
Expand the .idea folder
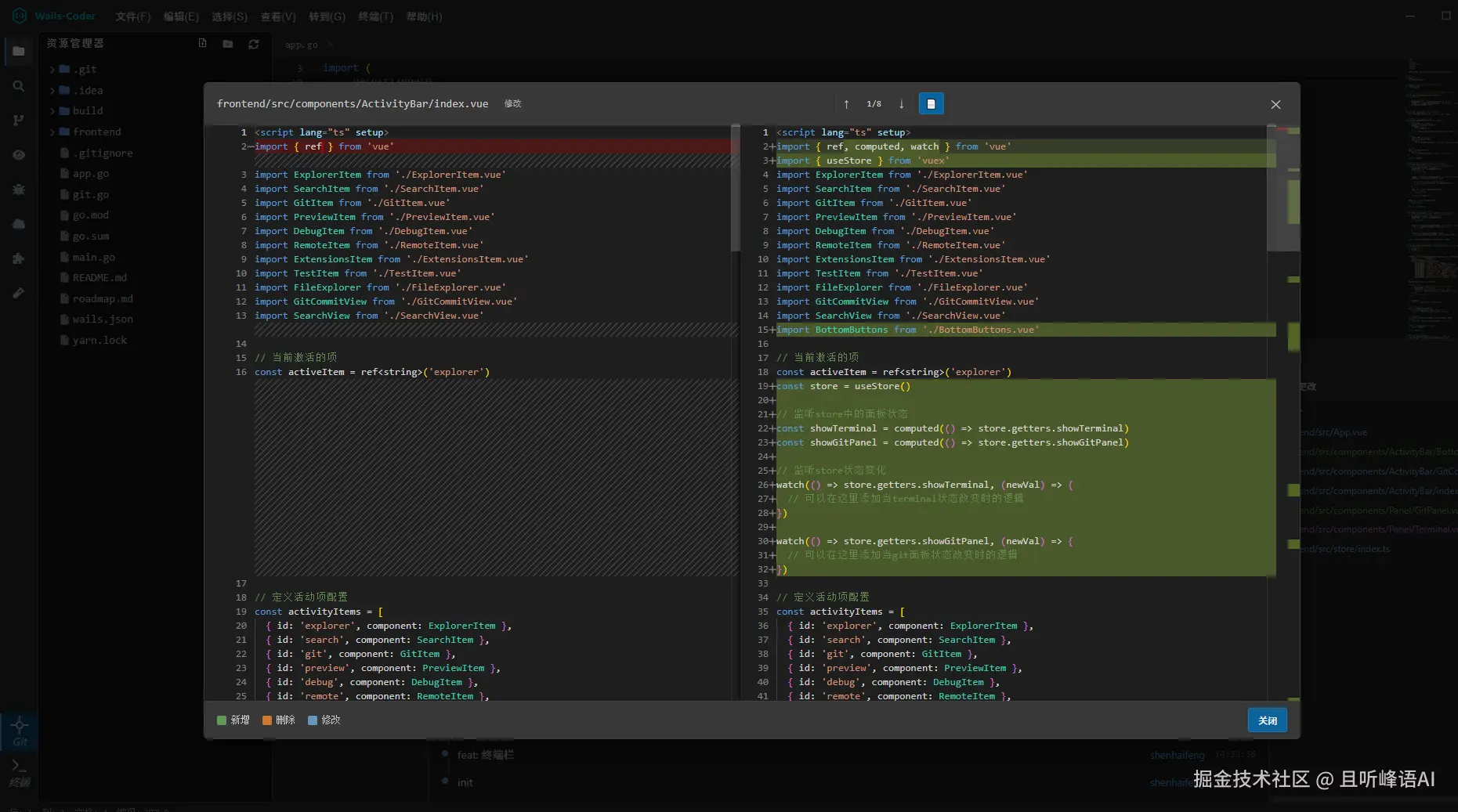click(x=52, y=91)
